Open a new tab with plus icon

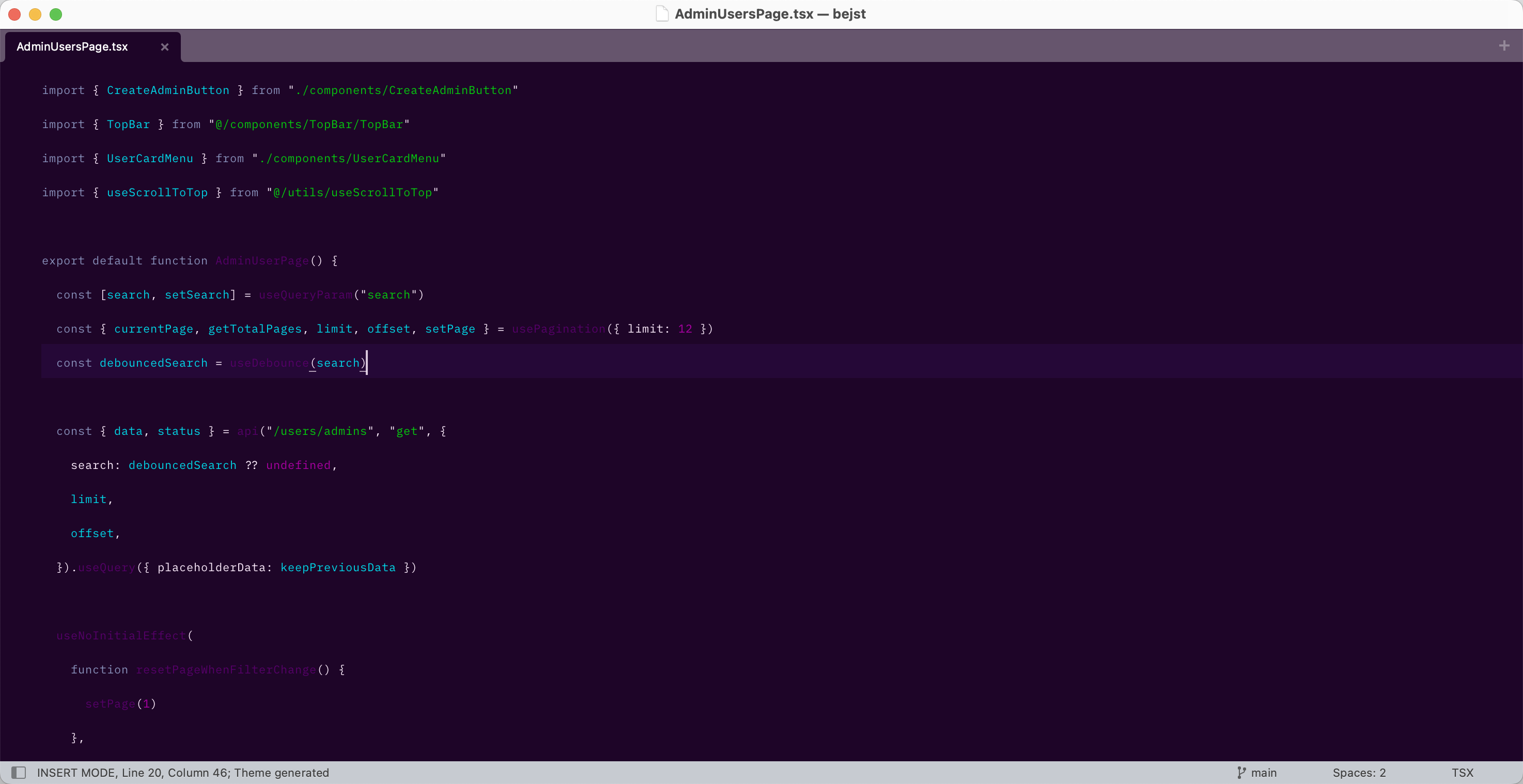click(1504, 45)
